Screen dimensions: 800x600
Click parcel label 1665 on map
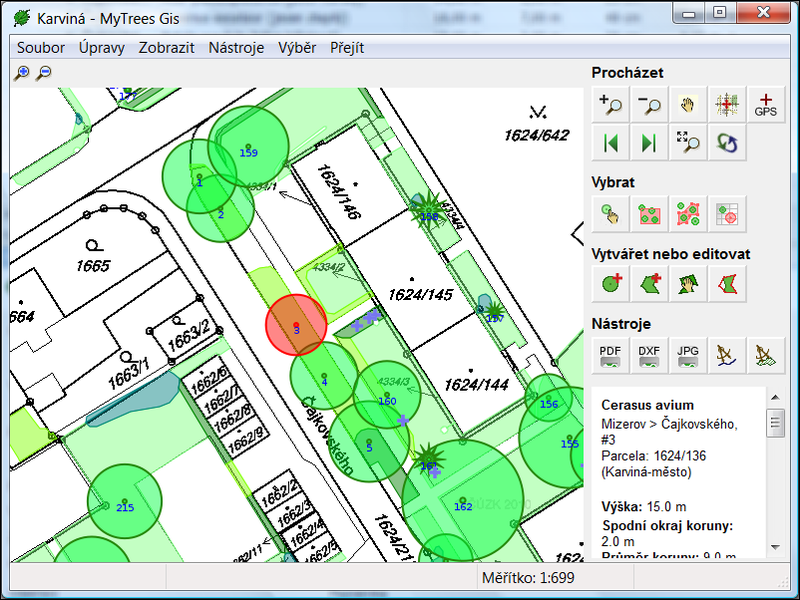pos(93,266)
